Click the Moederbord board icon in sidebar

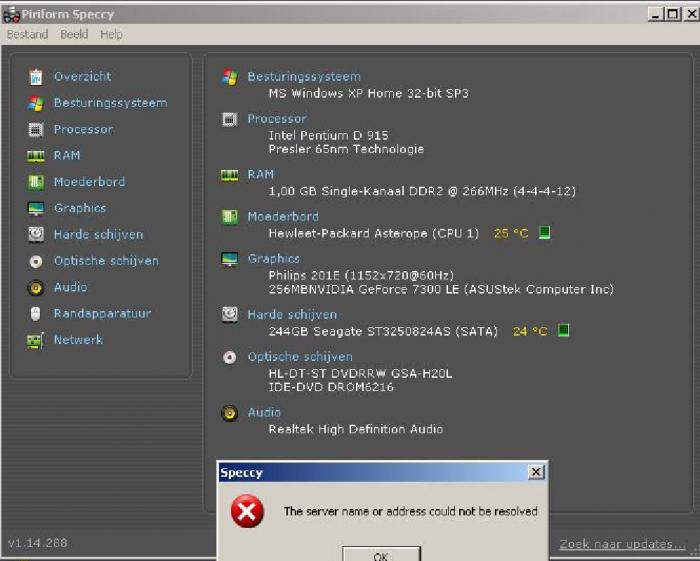pos(36,182)
